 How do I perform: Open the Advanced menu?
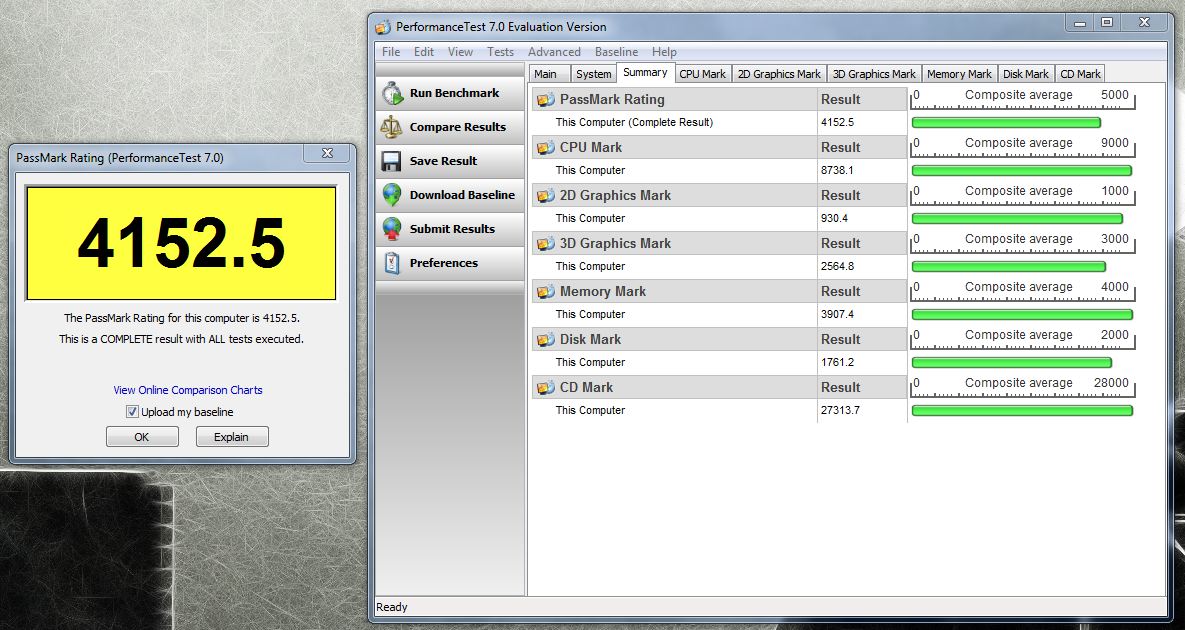coord(554,51)
